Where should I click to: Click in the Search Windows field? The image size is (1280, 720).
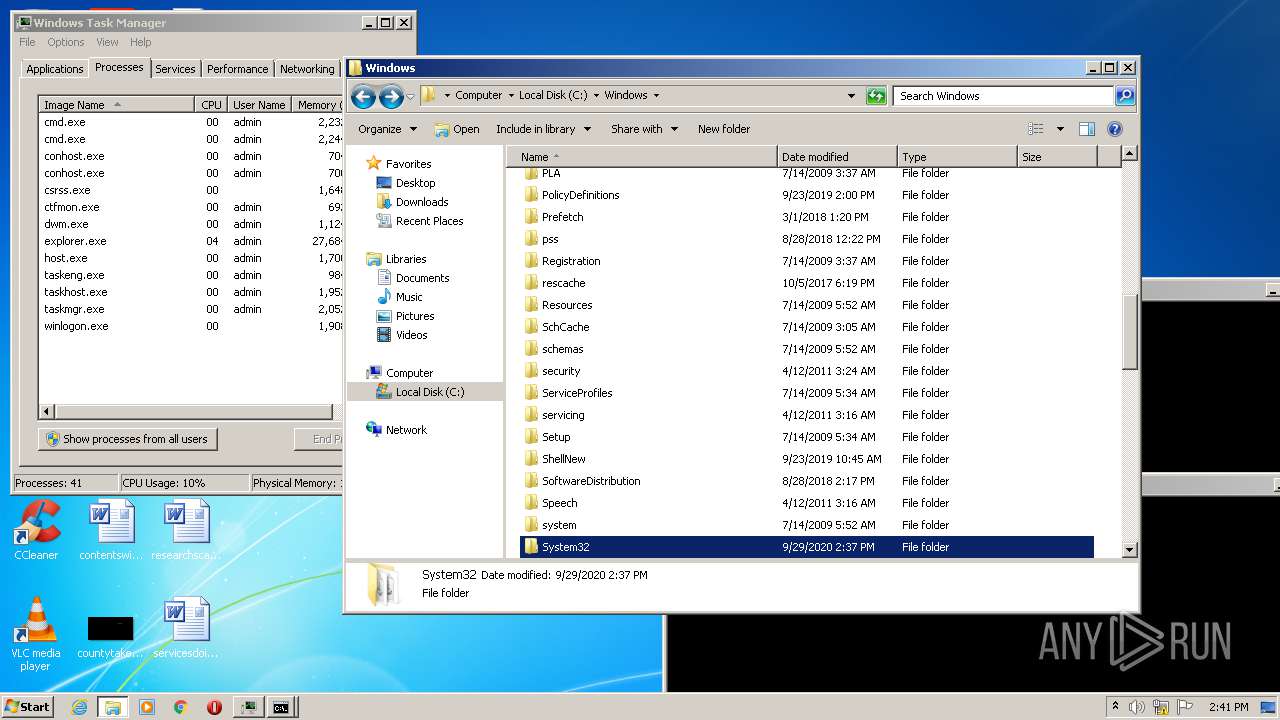(1003, 96)
